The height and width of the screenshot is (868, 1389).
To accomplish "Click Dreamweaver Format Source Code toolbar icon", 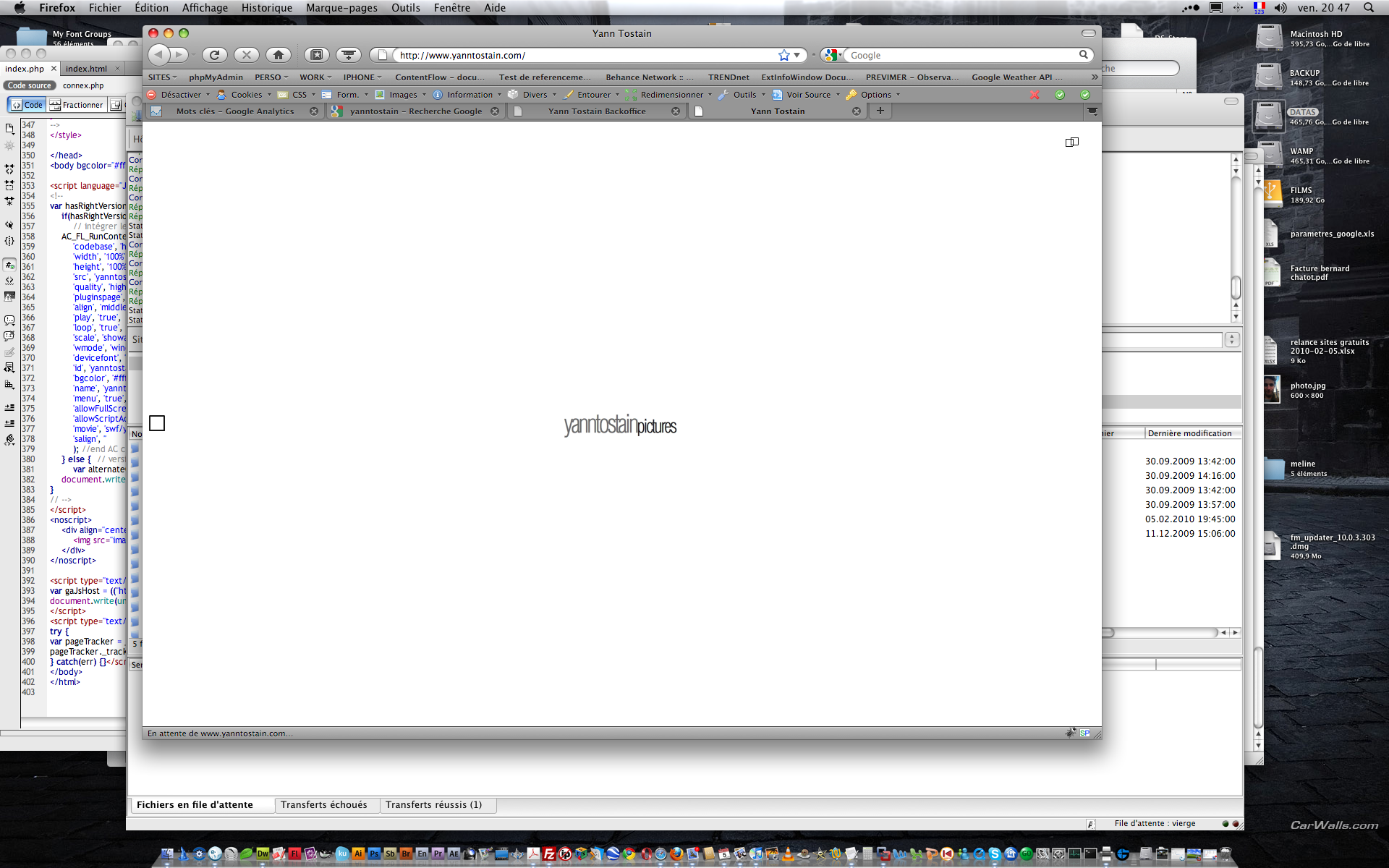I will pyautogui.click(x=9, y=439).
